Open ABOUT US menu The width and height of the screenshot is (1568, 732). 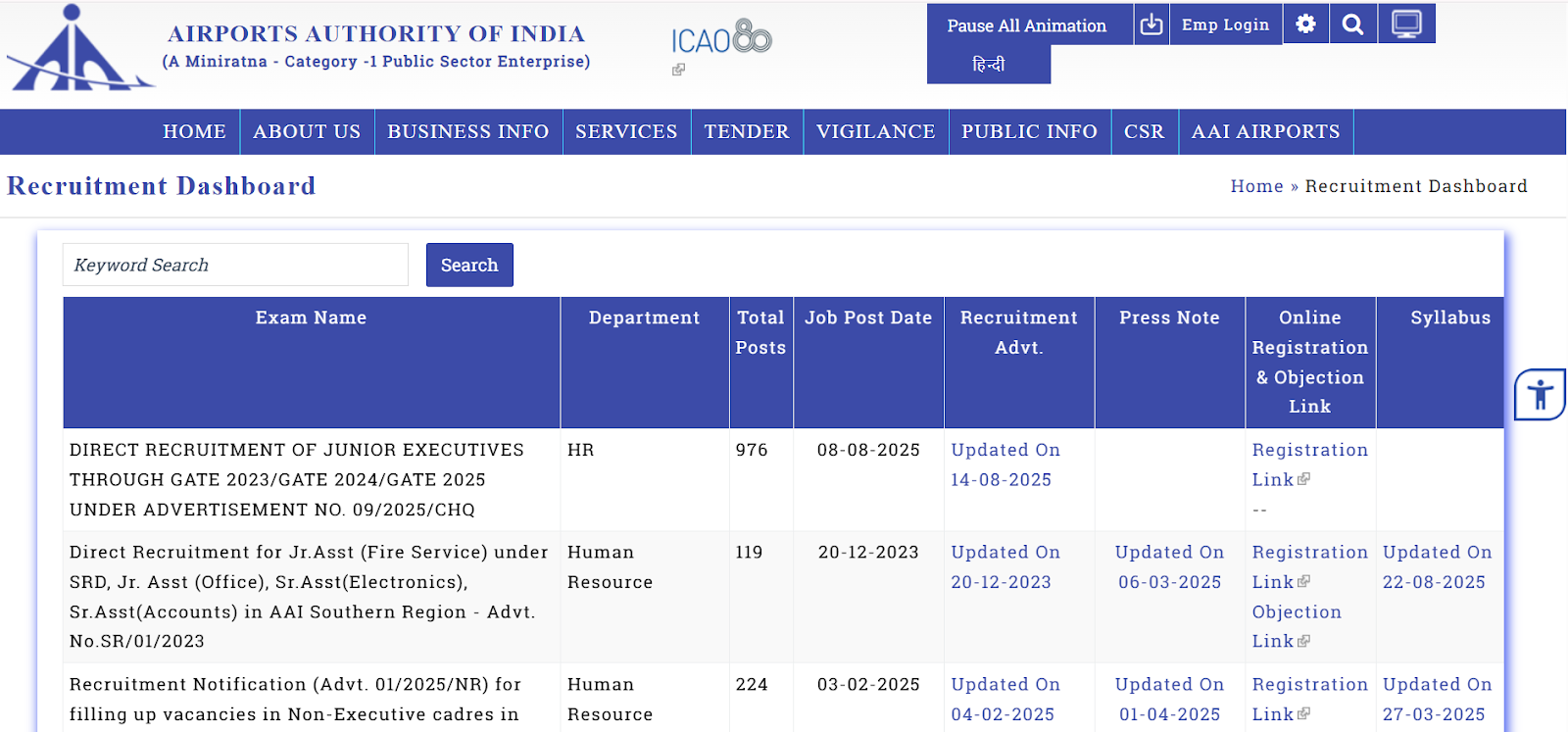coord(307,131)
